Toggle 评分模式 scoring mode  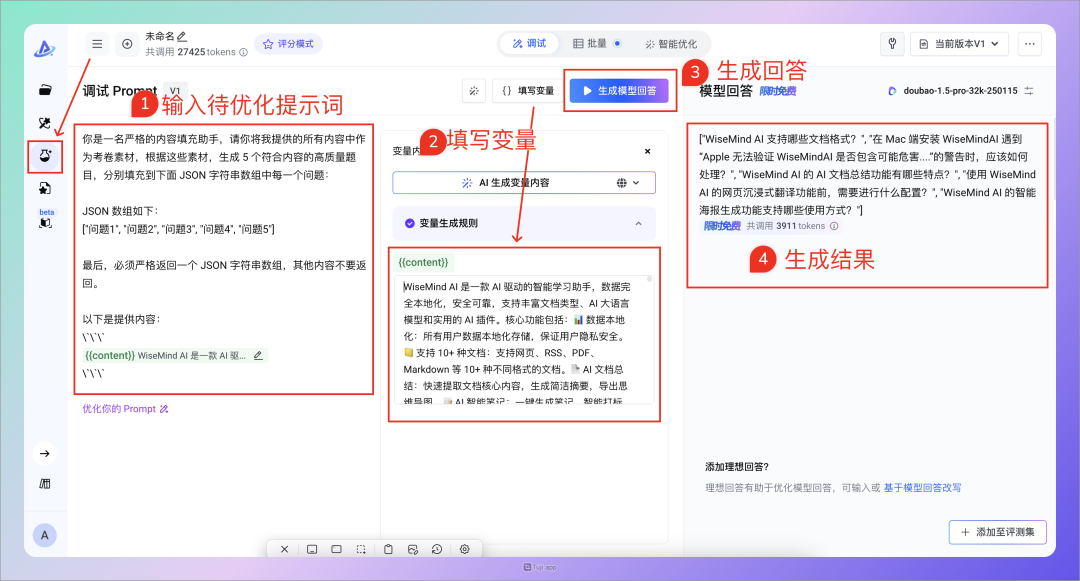(x=288, y=44)
